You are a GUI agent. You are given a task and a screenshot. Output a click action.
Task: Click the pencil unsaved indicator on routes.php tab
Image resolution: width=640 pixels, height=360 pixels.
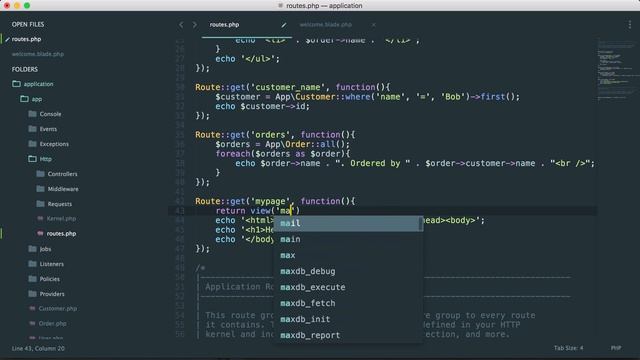pos(284,25)
